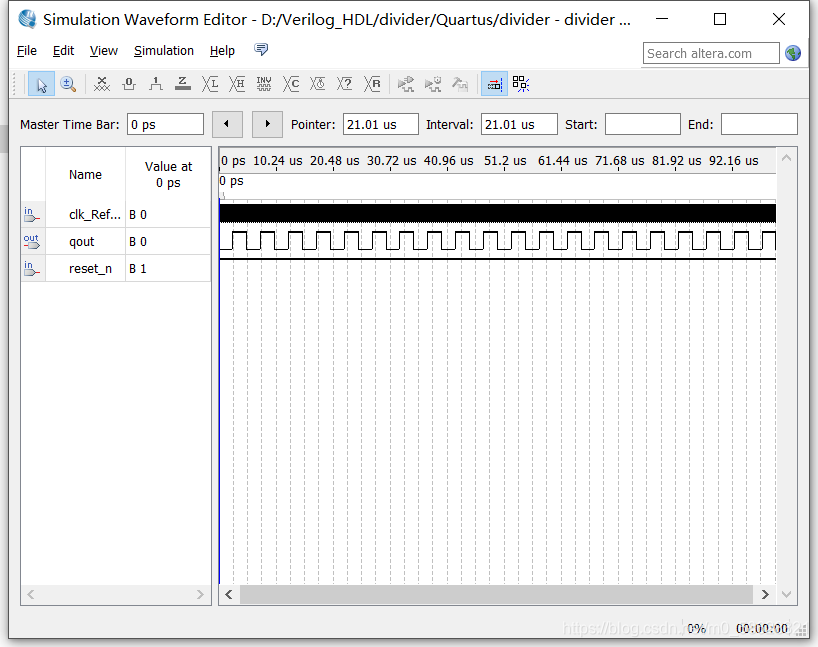Activate the Zoom tool magnifier
818x647 pixels.
[68, 84]
